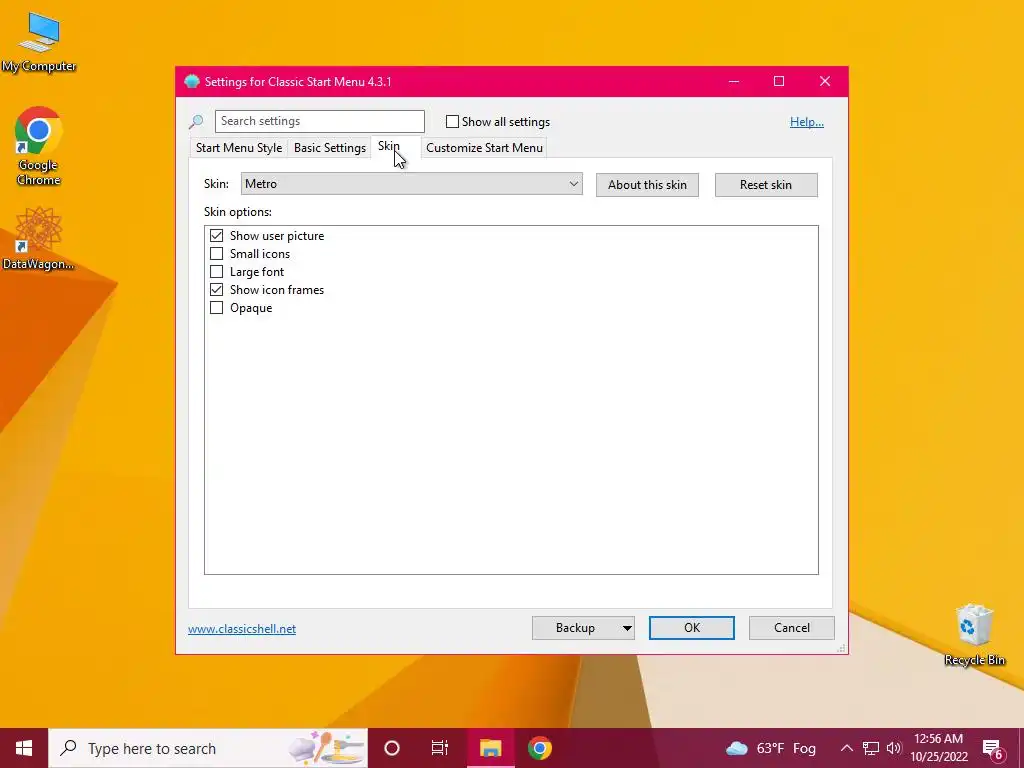Viewport: 1024px width, 768px height.
Task: Minimize the Classic Start Menu settings window
Action: (x=734, y=82)
